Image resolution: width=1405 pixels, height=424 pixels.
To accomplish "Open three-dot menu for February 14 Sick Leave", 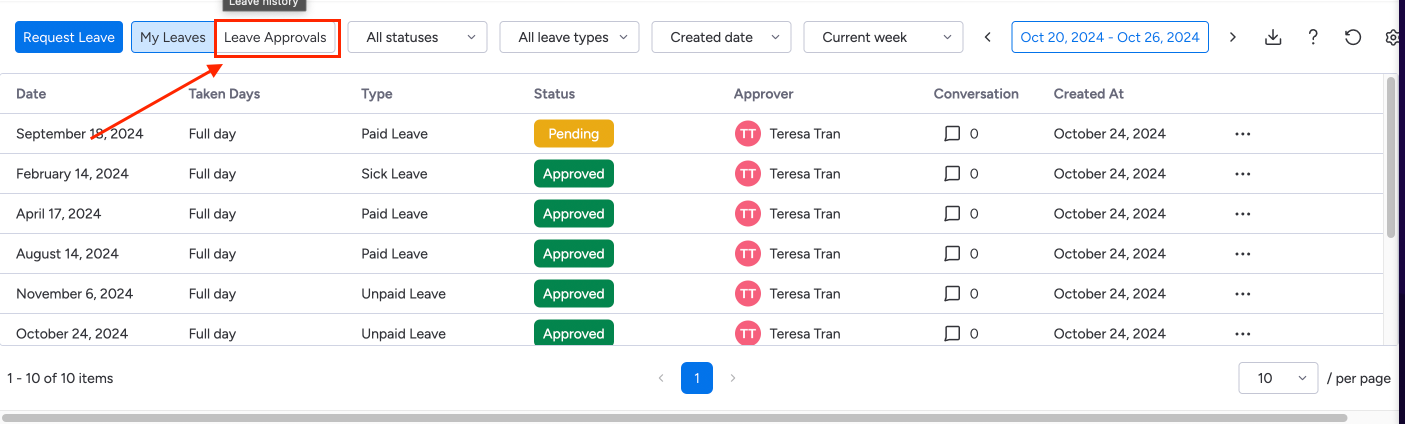I will (x=1242, y=174).
